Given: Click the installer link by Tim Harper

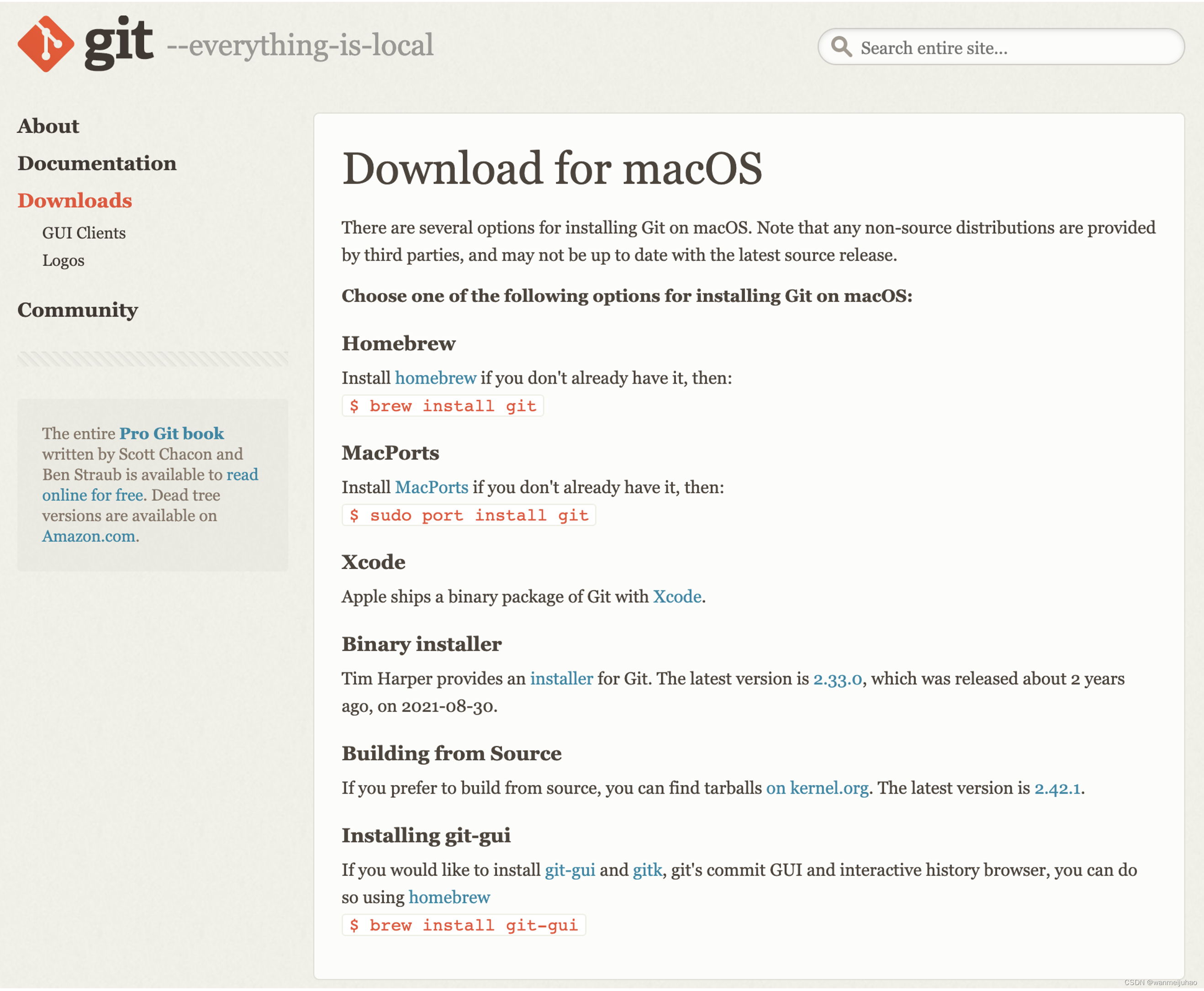Looking at the screenshot, I should [x=561, y=678].
